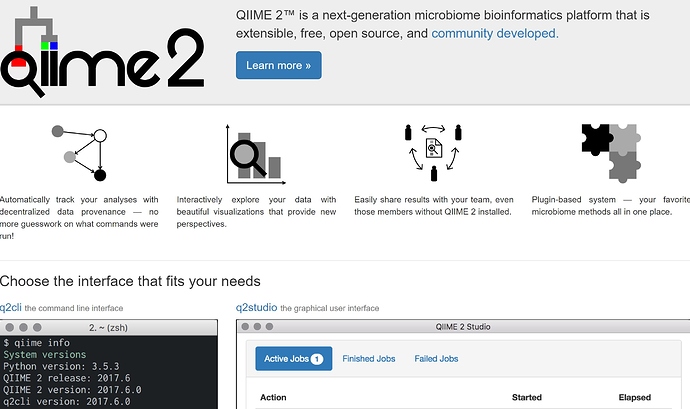Click the Learn more button
This screenshot has height=409, width=690.
[279, 65]
